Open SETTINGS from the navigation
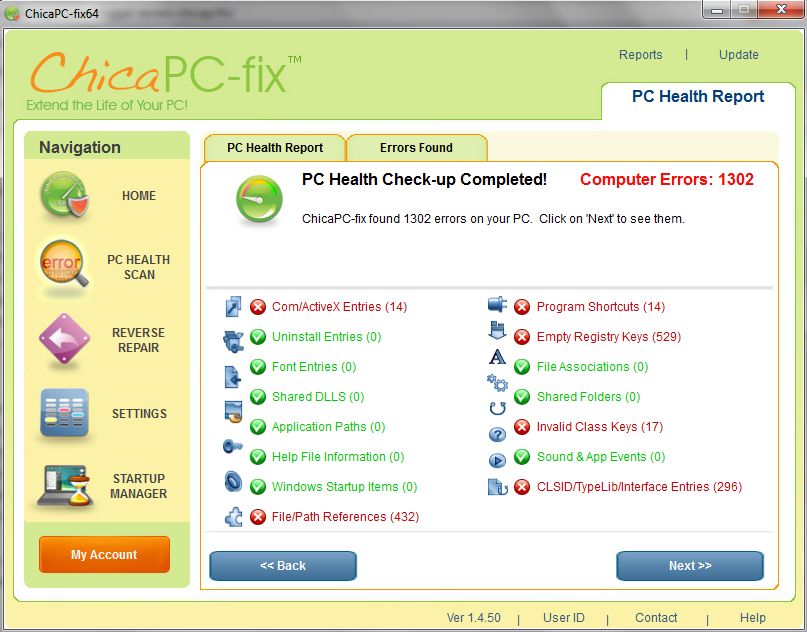The image size is (807, 632). 139,414
